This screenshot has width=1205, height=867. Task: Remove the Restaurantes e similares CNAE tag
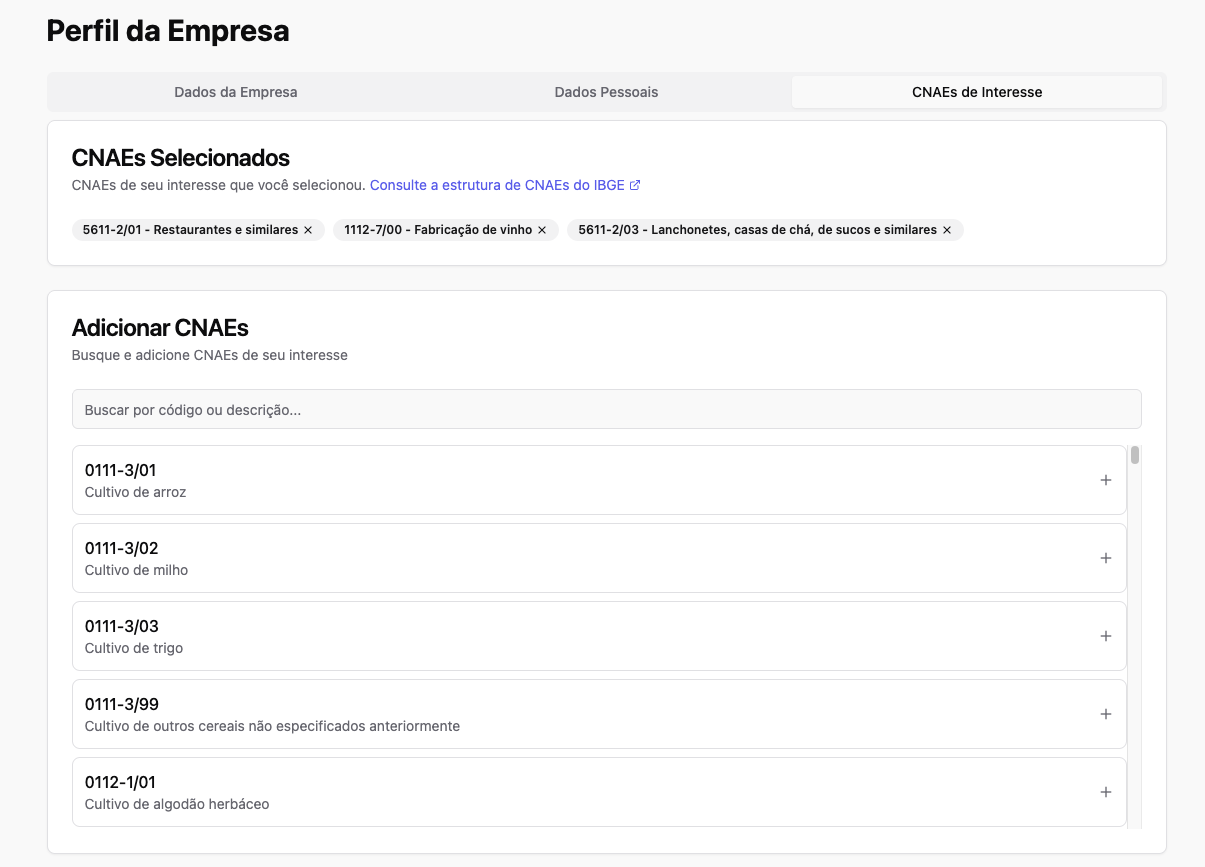tap(308, 230)
